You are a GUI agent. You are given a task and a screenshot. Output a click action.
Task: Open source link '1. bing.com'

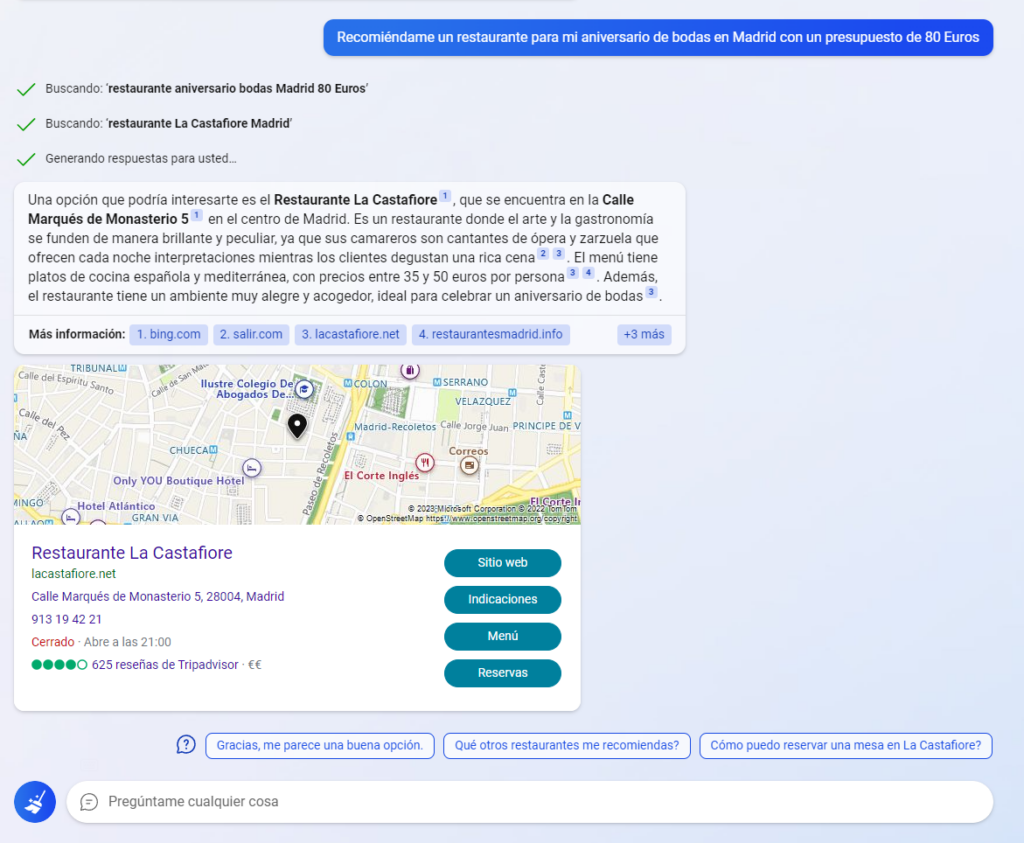(168, 334)
